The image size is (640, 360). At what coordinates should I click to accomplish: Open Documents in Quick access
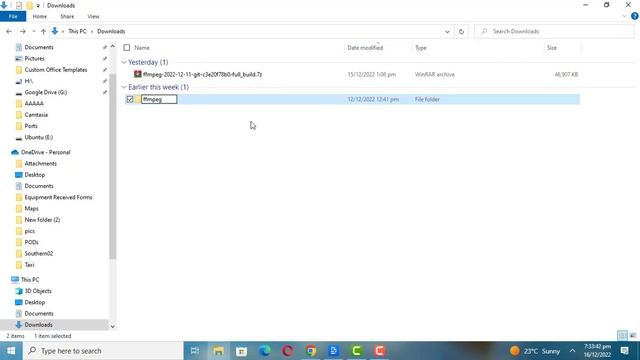point(39,47)
